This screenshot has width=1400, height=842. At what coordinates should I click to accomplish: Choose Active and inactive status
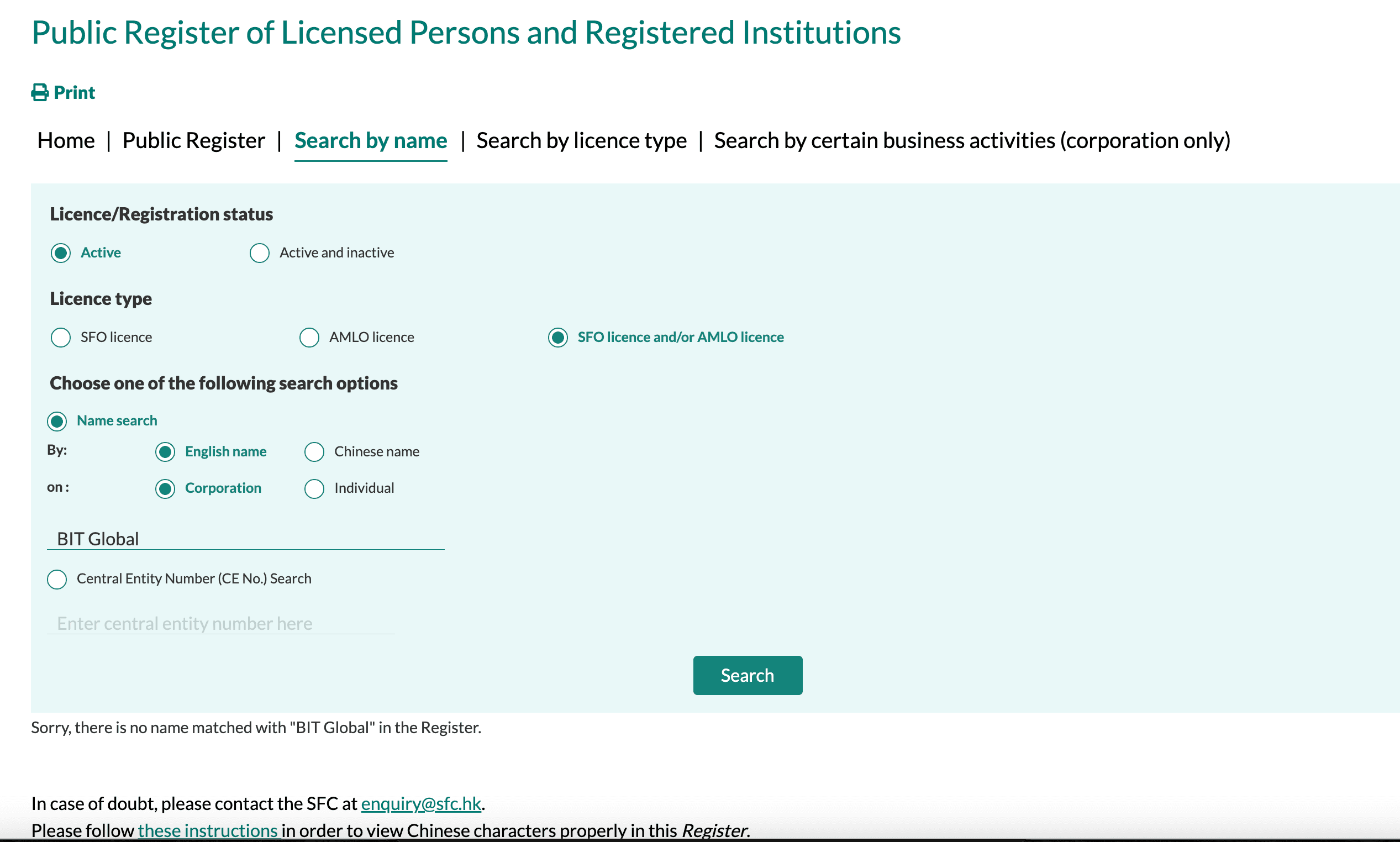click(260, 253)
